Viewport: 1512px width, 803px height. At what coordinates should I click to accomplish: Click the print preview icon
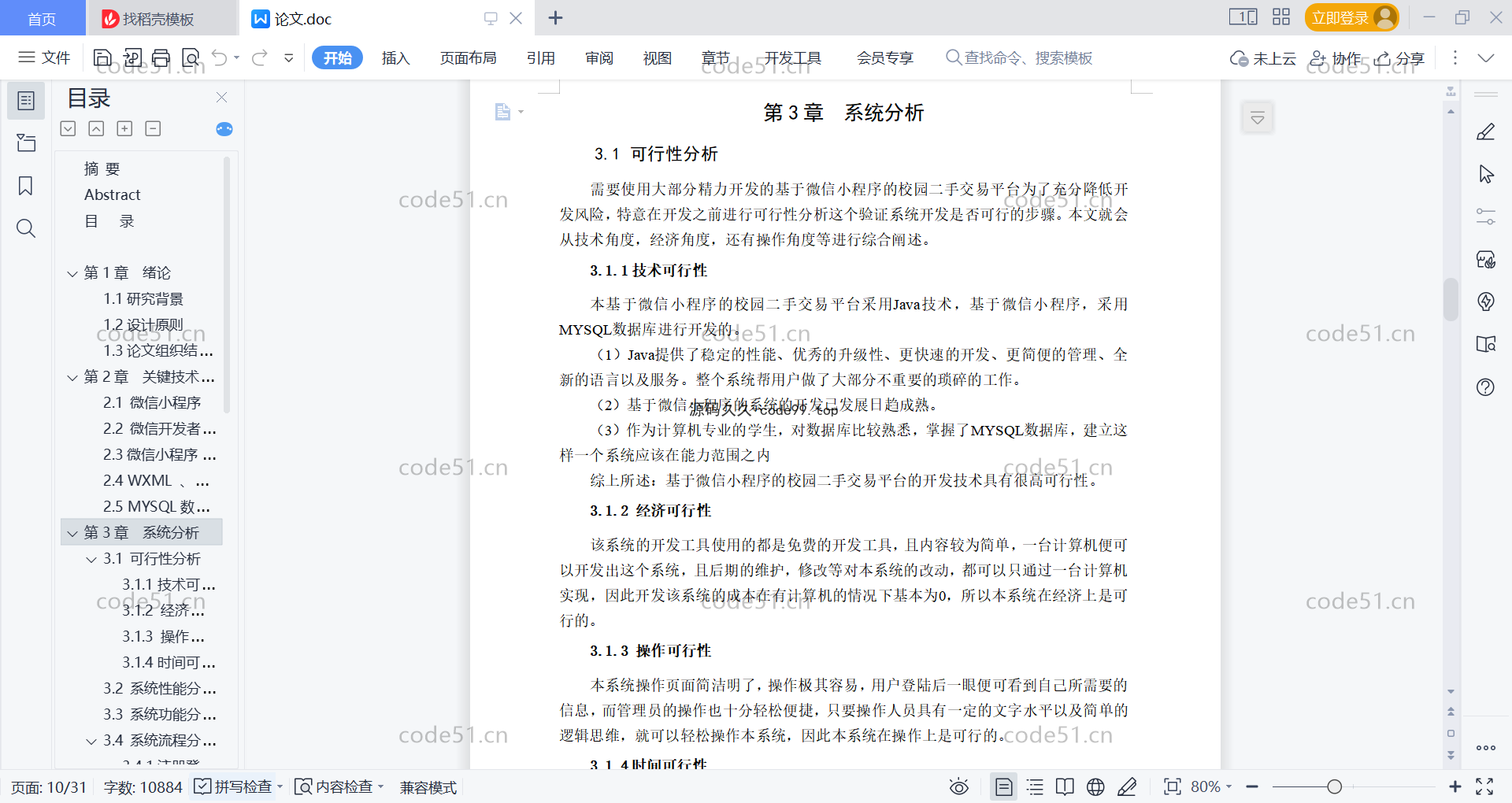tap(191, 57)
